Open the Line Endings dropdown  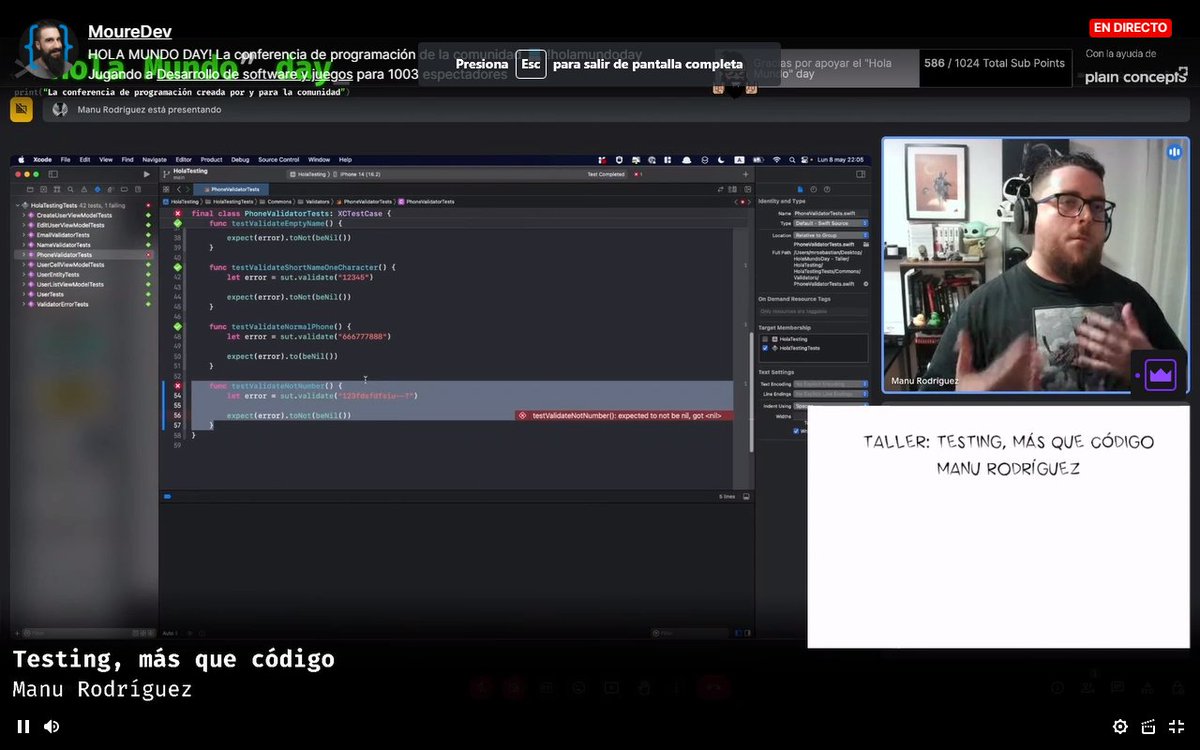tap(831, 395)
